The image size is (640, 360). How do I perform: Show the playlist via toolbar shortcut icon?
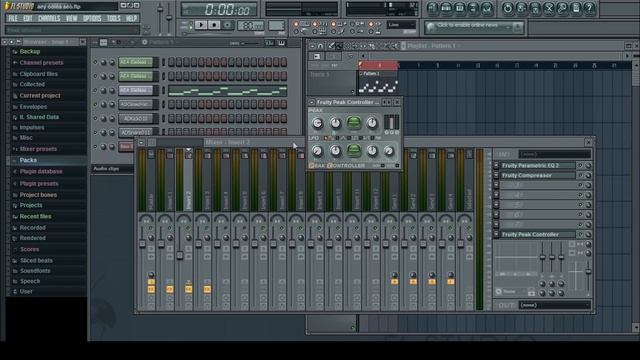pyautogui.click(x=433, y=8)
